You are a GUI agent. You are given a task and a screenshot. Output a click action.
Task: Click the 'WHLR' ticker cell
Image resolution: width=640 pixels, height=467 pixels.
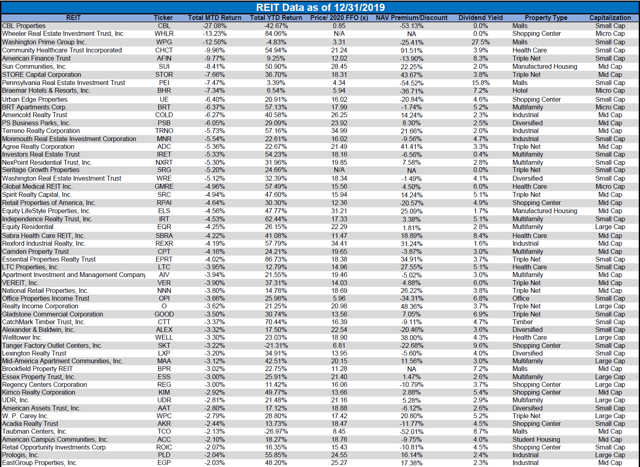pos(164,33)
